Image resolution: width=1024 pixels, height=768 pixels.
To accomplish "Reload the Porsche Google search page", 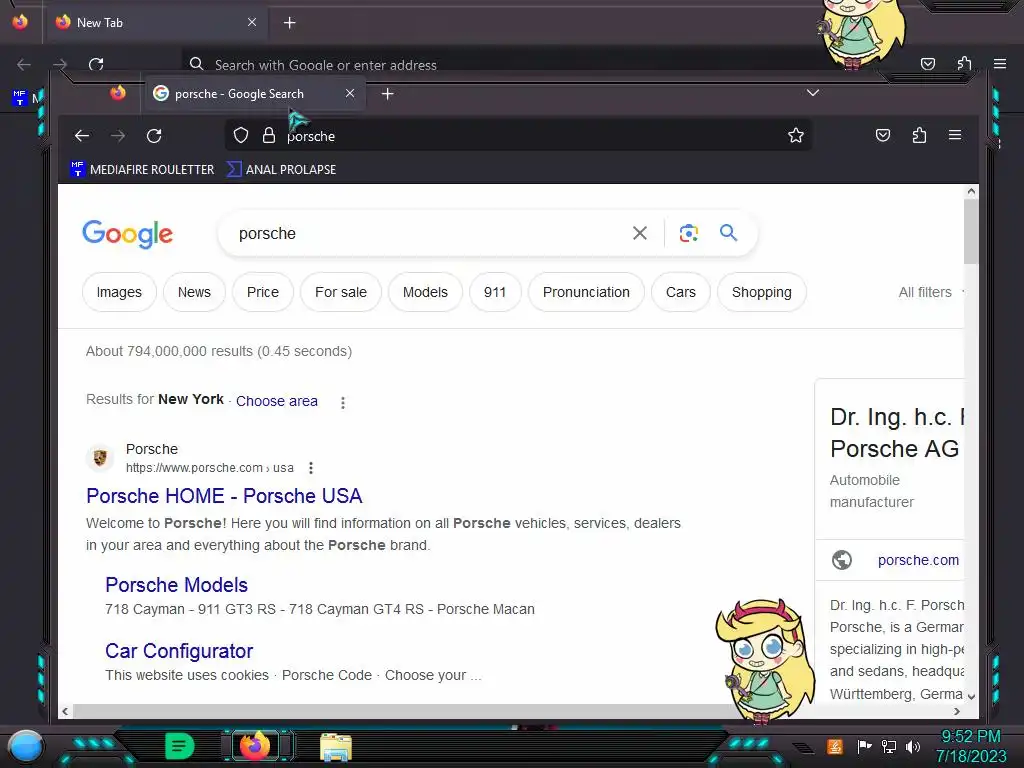I will [154, 136].
